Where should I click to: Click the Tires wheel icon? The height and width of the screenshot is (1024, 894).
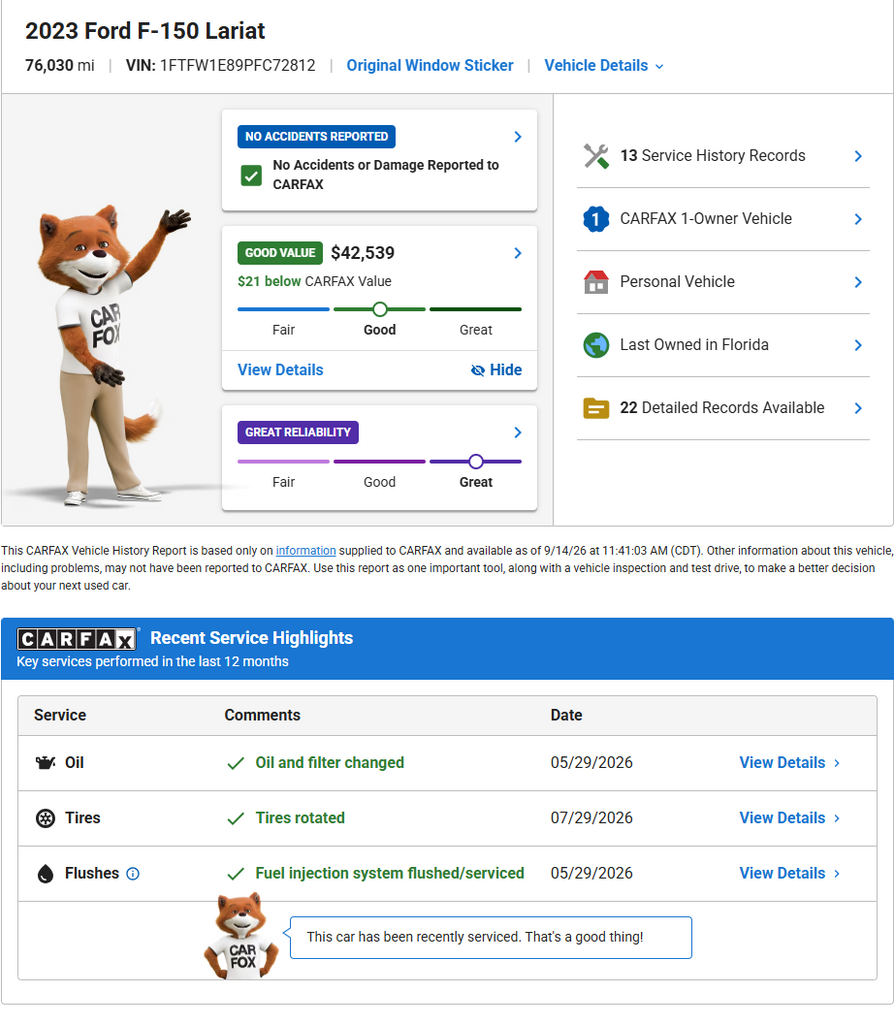click(45, 818)
